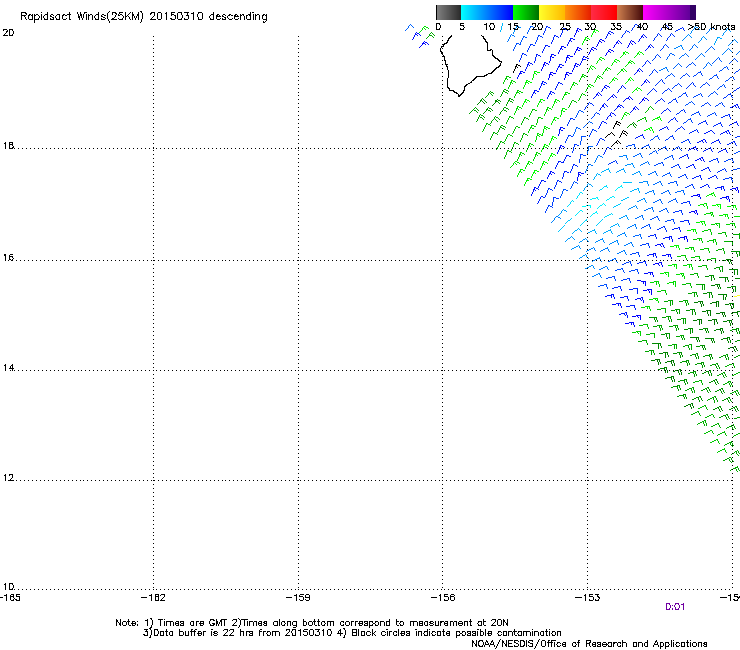This screenshot has width=740, height=650.
Task: Click the latitude label 16
Action: point(8,258)
